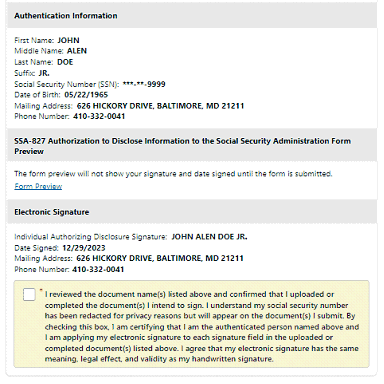This screenshot has height=384, width=384.
Task: Select the first name value JOHN
Action: coord(68,40)
